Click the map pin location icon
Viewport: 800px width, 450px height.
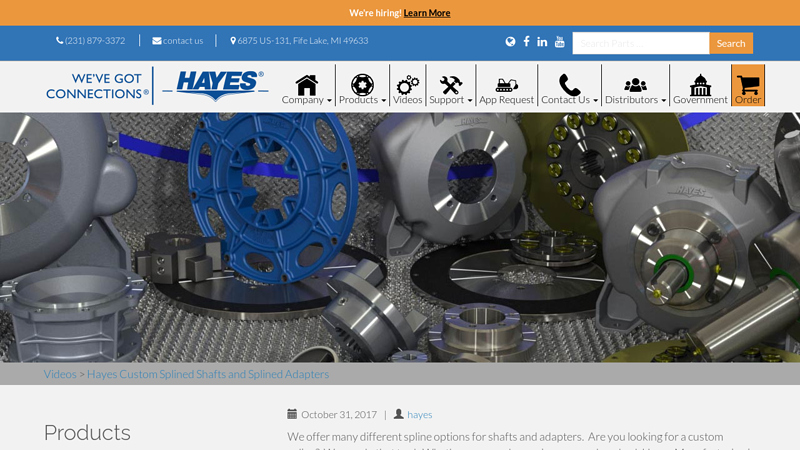pyautogui.click(x=233, y=40)
